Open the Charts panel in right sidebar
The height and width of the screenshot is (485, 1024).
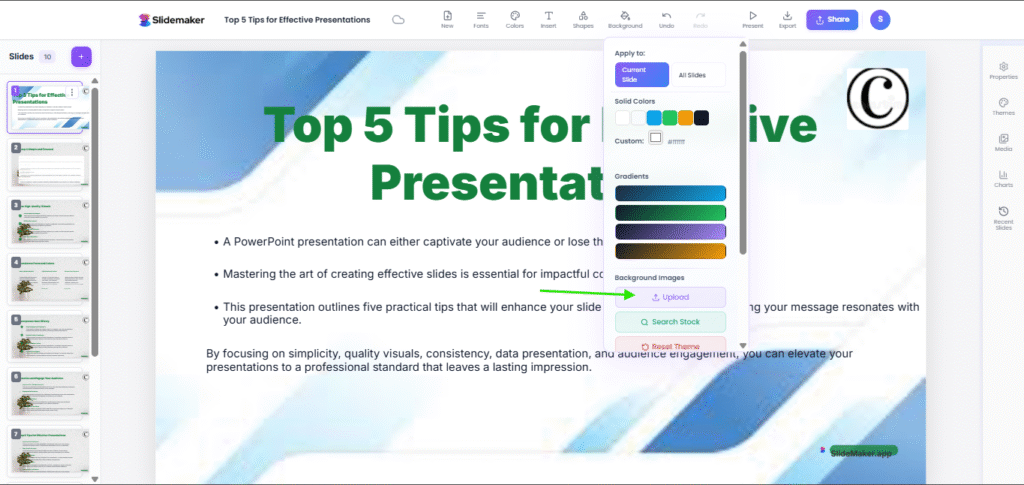click(1003, 179)
